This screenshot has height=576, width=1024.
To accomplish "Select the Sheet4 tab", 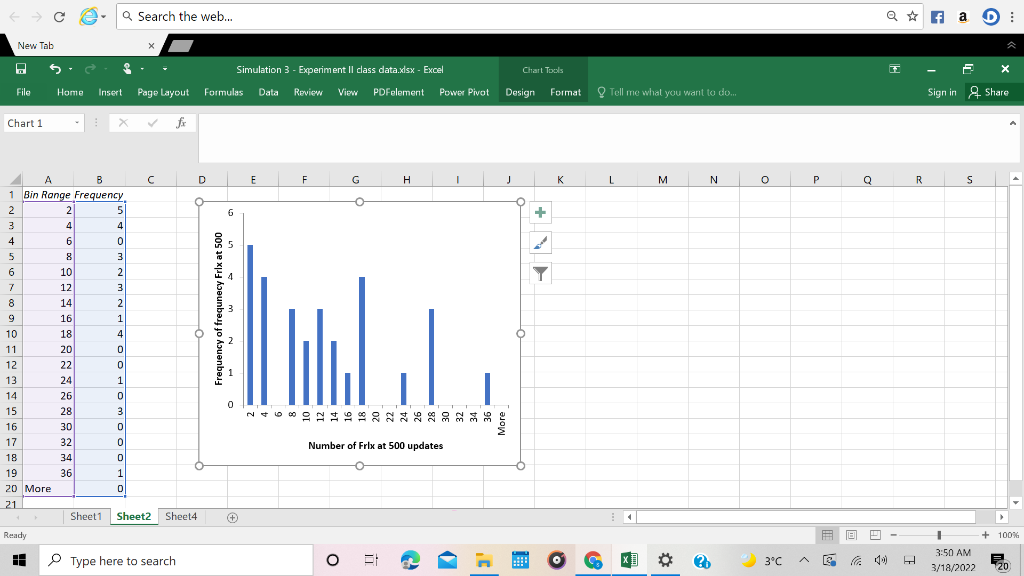I will 181,517.
